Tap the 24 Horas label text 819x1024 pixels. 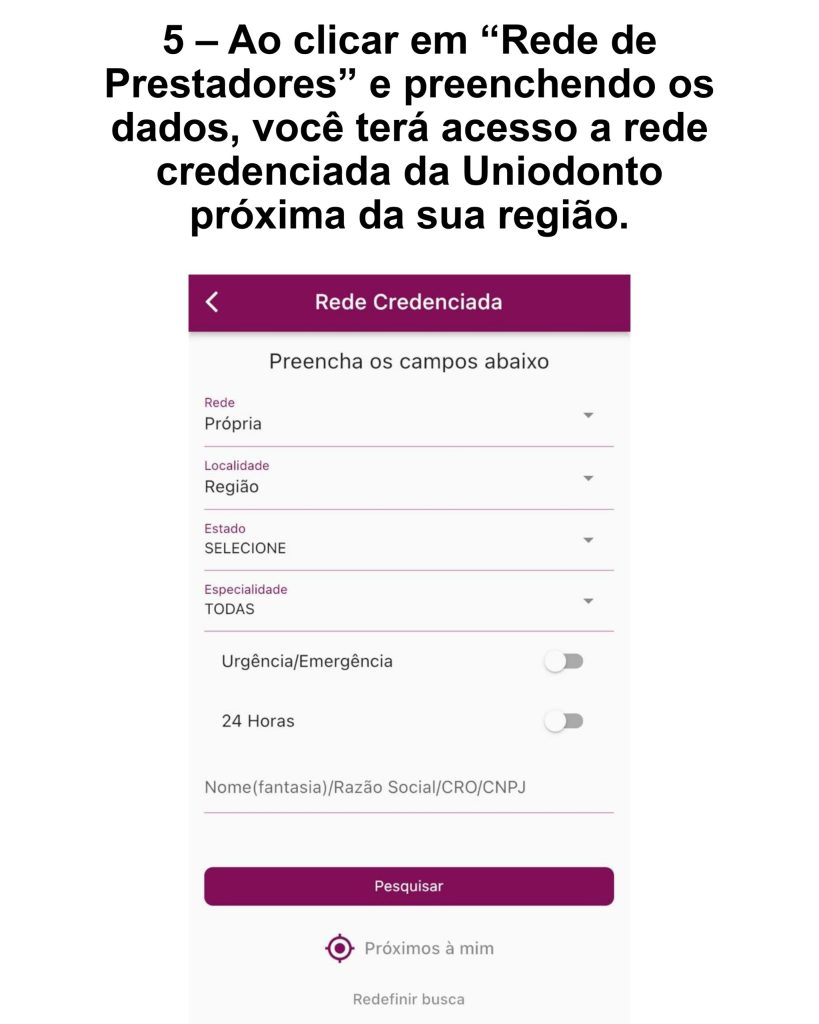(258, 721)
